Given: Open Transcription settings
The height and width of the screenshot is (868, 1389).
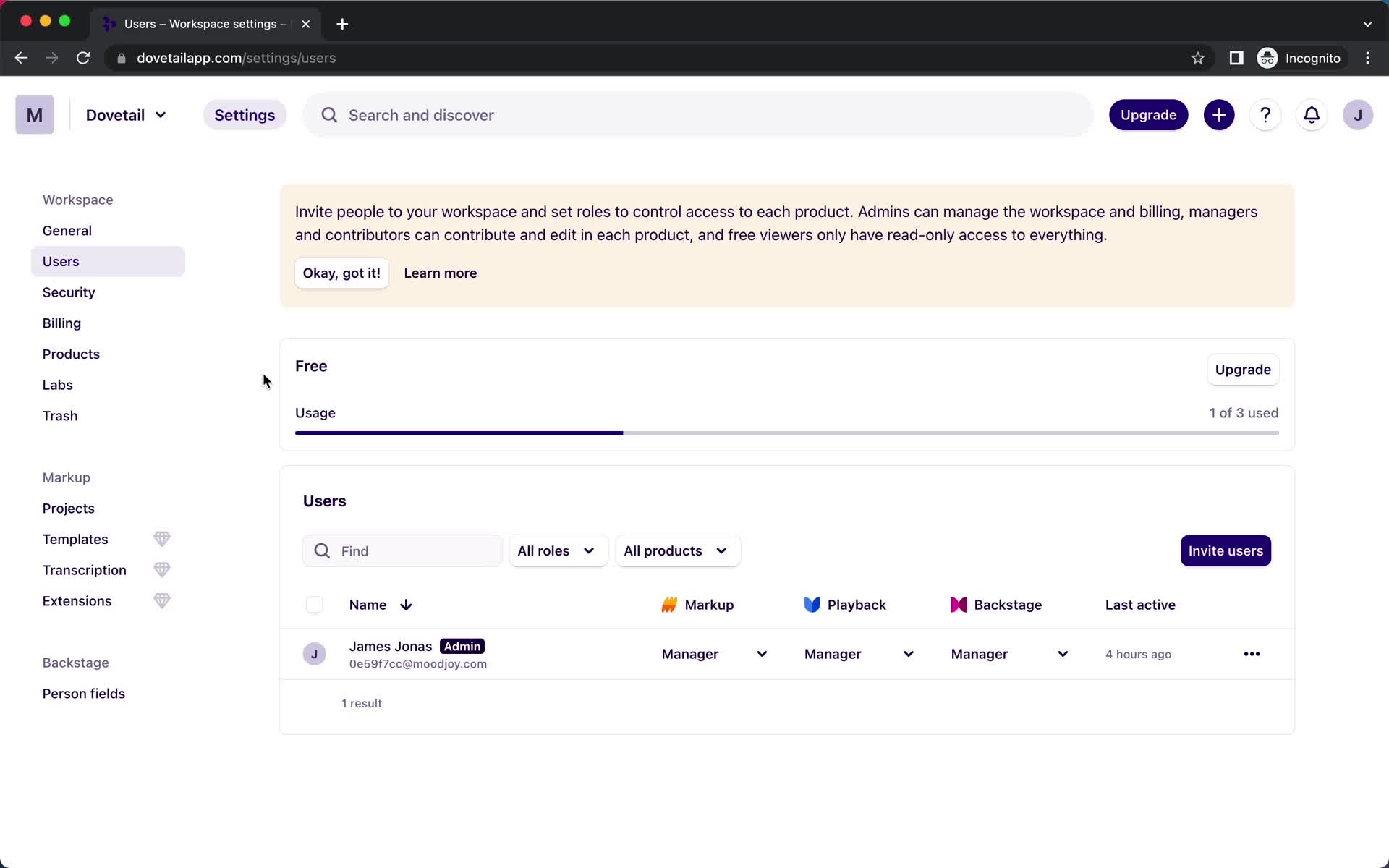Looking at the screenshot, I should pos(84,570).
